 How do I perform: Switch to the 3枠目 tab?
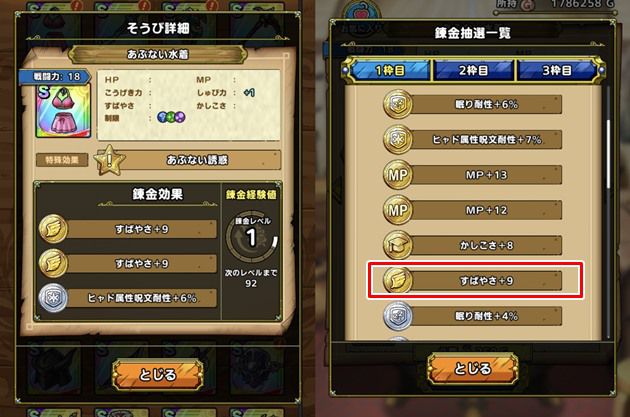[557, 71]
